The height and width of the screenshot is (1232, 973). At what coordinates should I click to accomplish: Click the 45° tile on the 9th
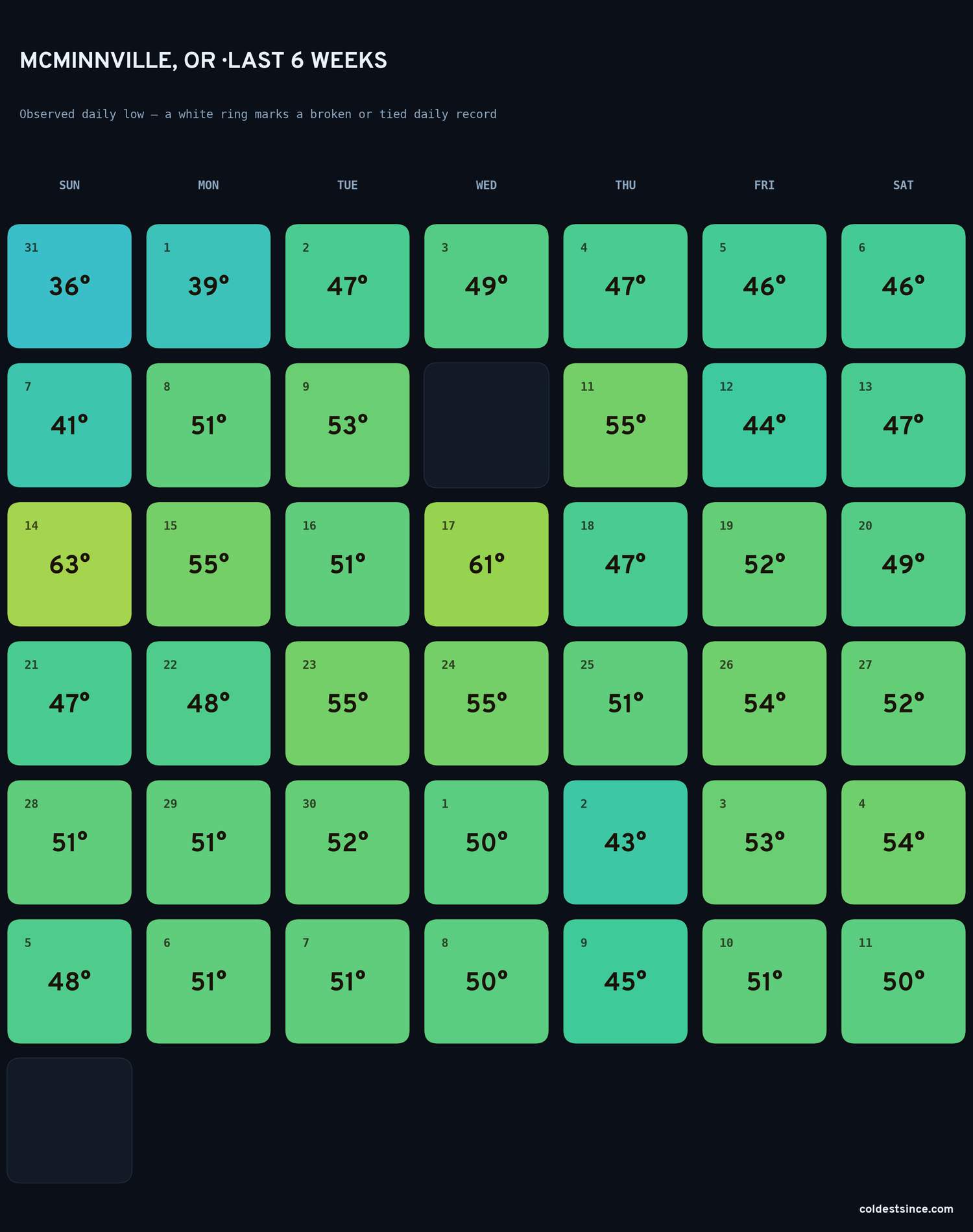[625, 982]
